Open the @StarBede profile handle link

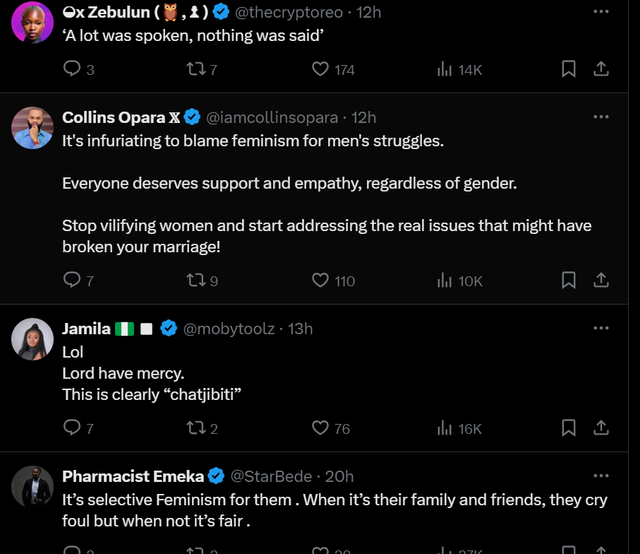point(271,476)
